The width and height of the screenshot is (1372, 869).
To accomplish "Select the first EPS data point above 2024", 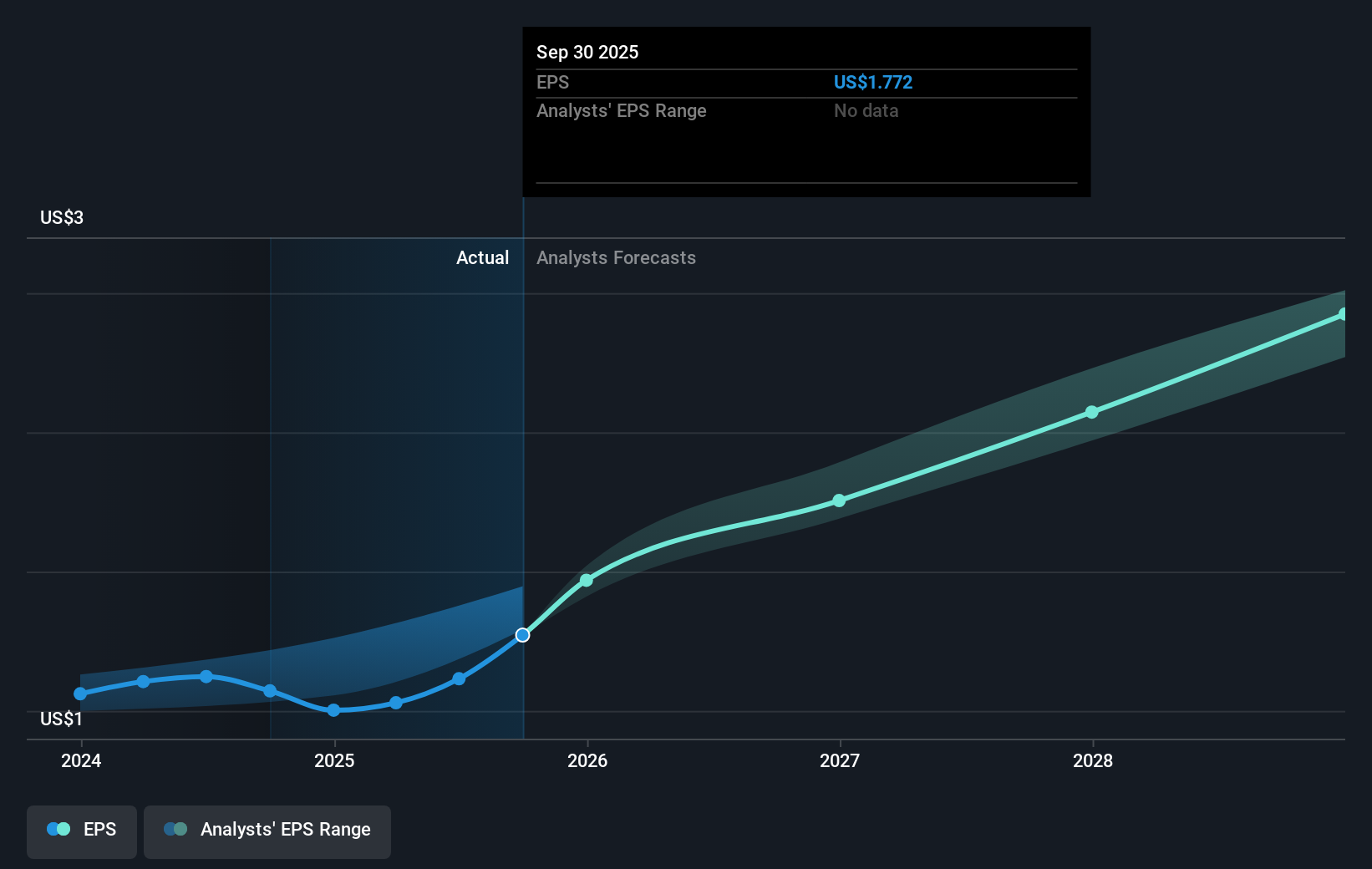I will pos(80,694).
